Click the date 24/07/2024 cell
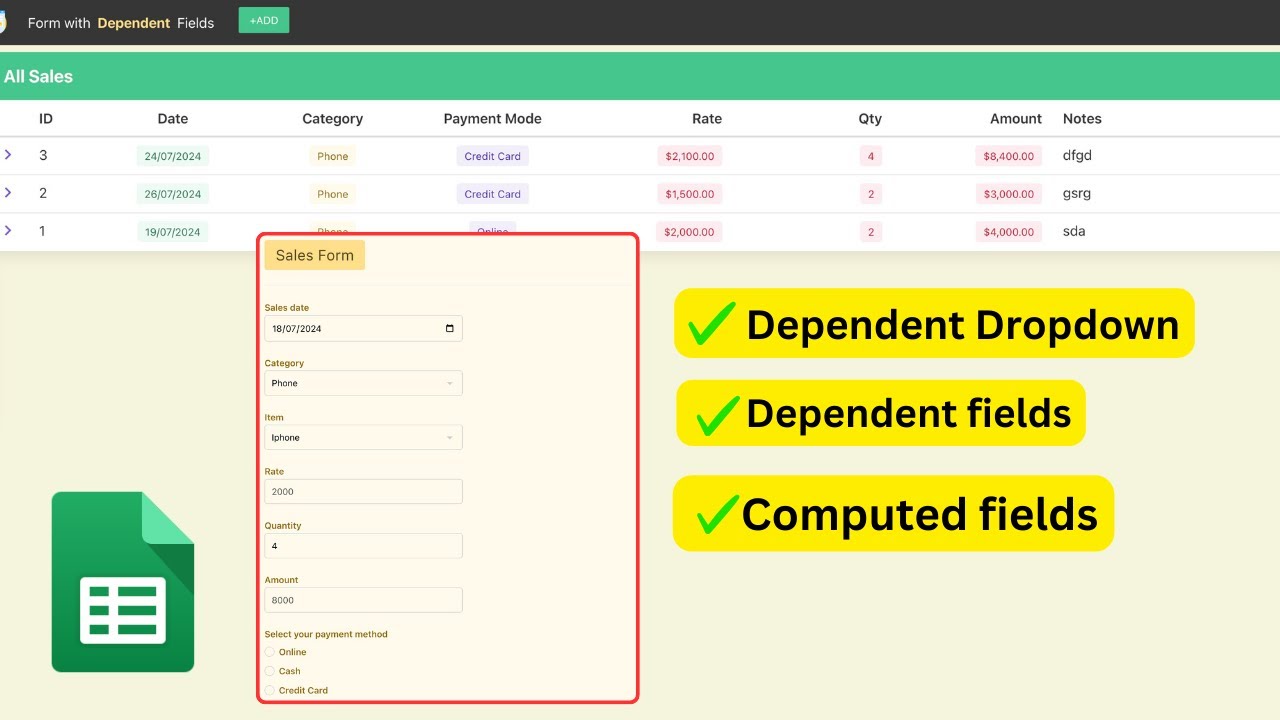 pos(173,156)
